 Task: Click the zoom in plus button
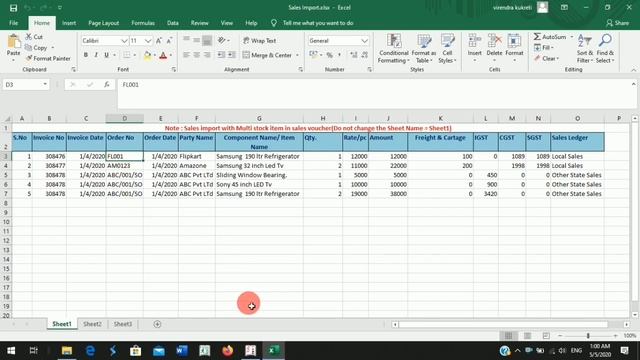(616, 336)
